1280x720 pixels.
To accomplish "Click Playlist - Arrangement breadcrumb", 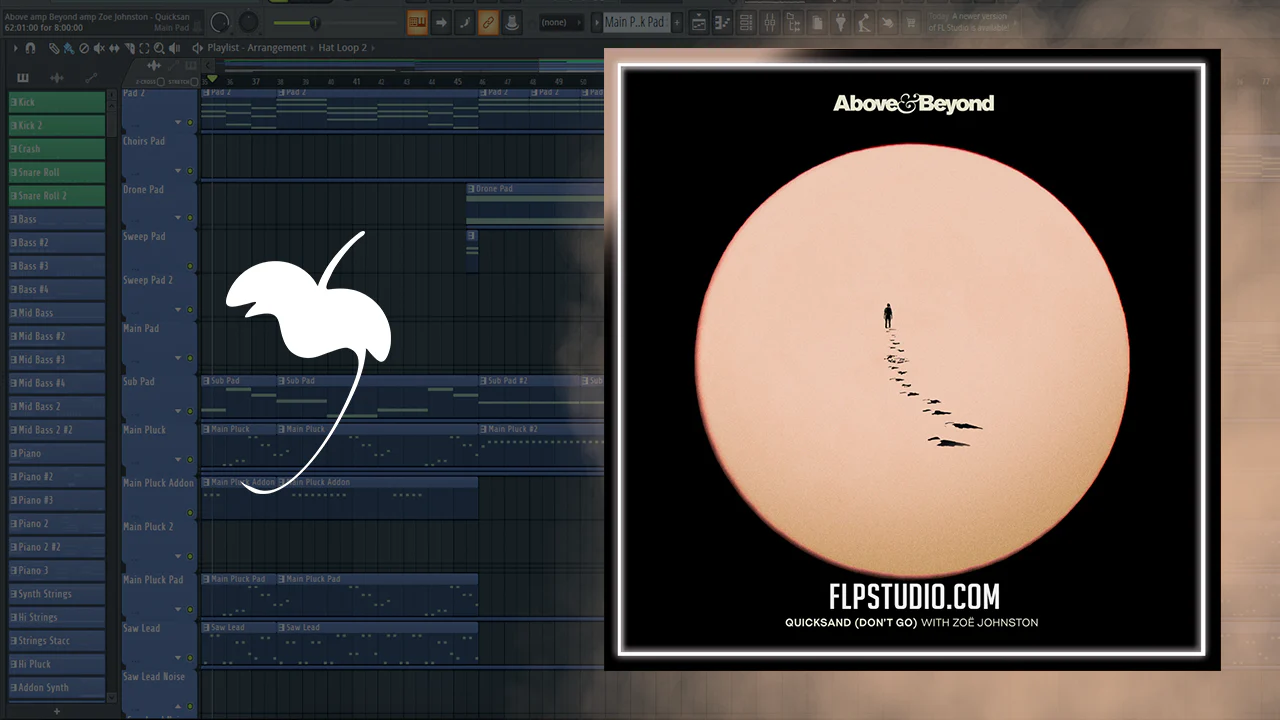I will 257,48.
